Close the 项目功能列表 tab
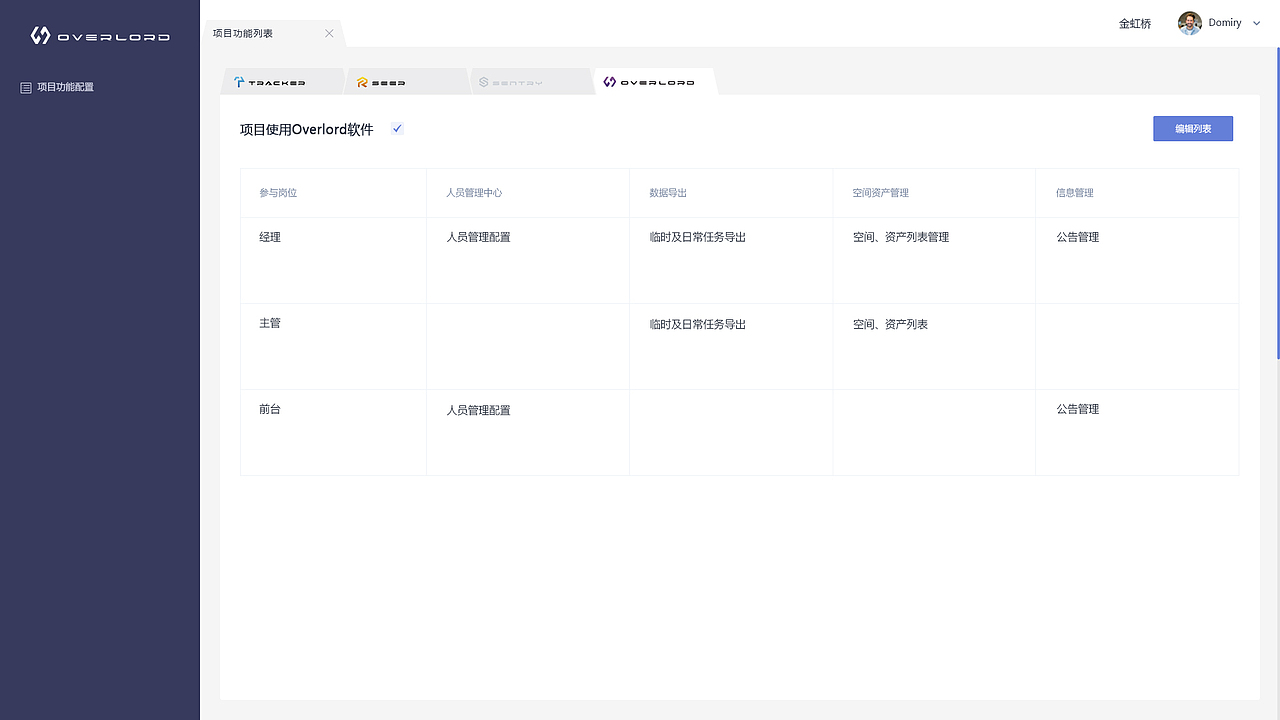Image resolution: width=1280 pixels, height=720 pixels. [329, 32]
